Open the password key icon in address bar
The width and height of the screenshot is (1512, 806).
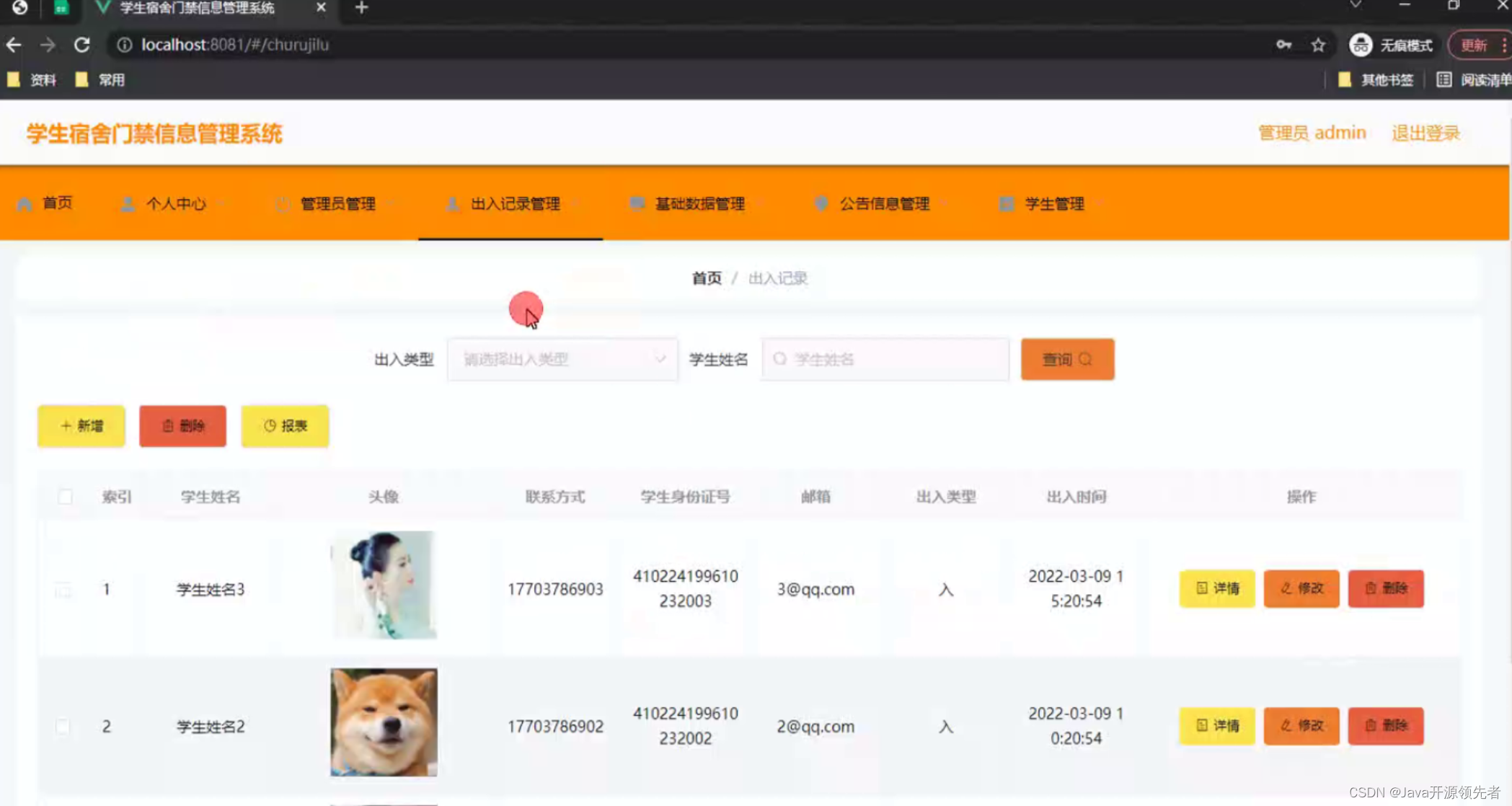[x=1283, y=45]
